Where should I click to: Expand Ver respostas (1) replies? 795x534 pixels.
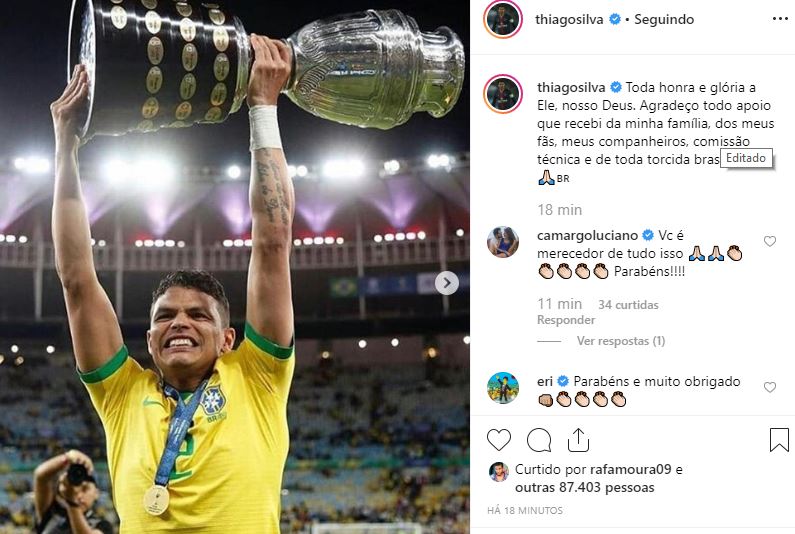pyautogui.click(x=621, y=341)
